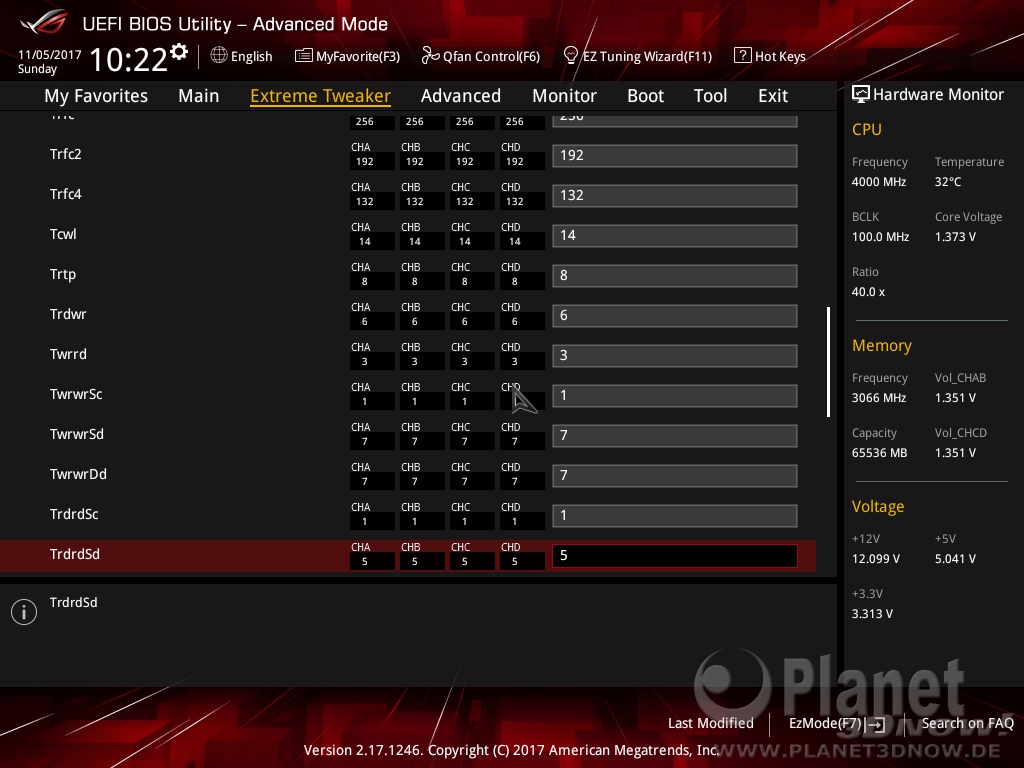
Task: Open date and time settings gear
Action: (179, 52)
